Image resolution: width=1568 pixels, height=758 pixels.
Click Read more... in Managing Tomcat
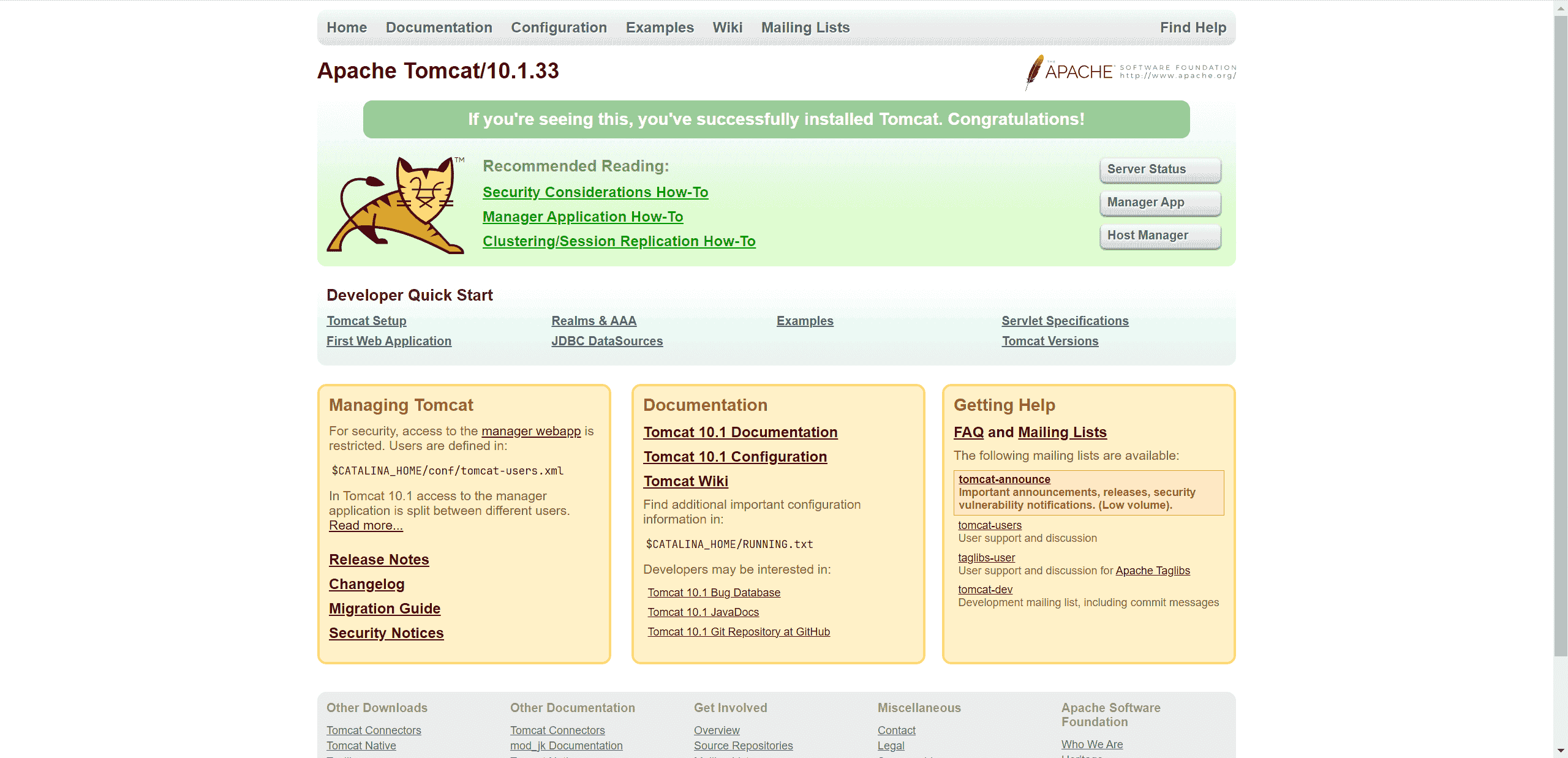coord(366,525)
